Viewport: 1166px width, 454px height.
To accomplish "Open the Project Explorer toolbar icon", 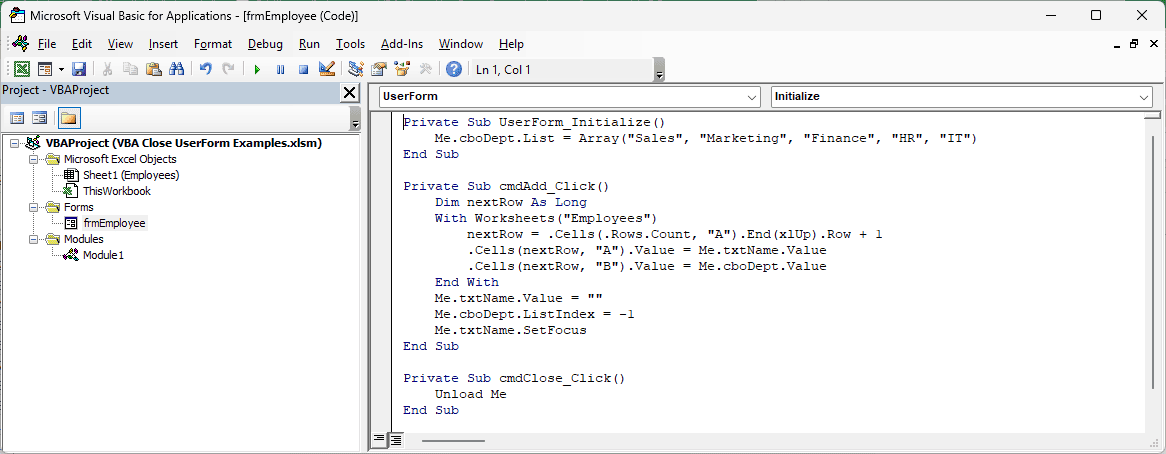I will point(355,69).
